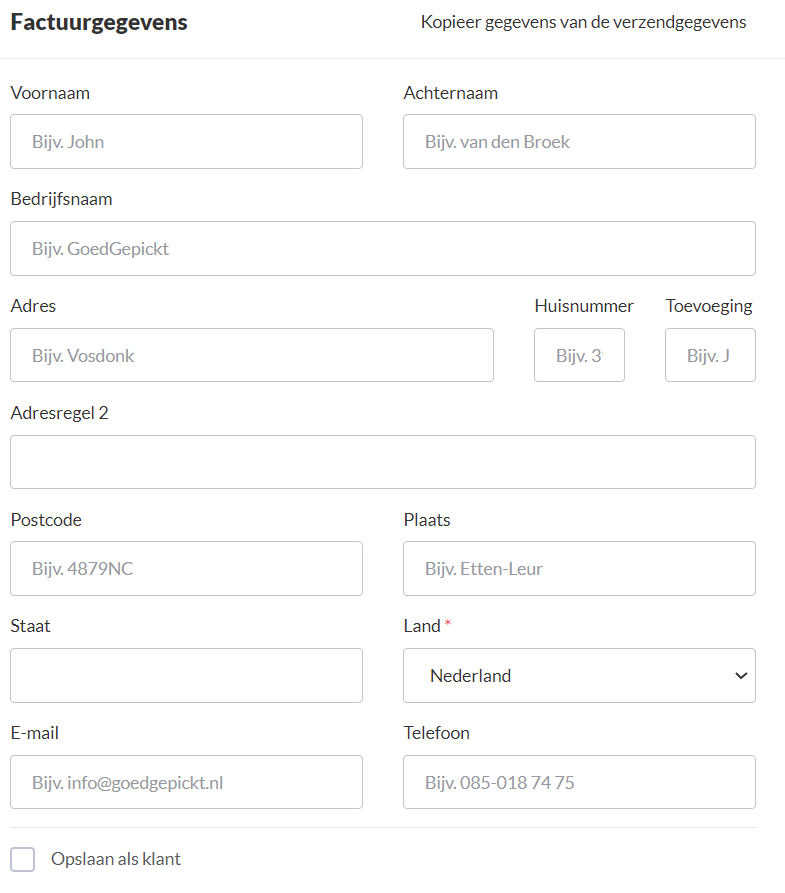Click the Staat input field

click(x=186, y=675)
